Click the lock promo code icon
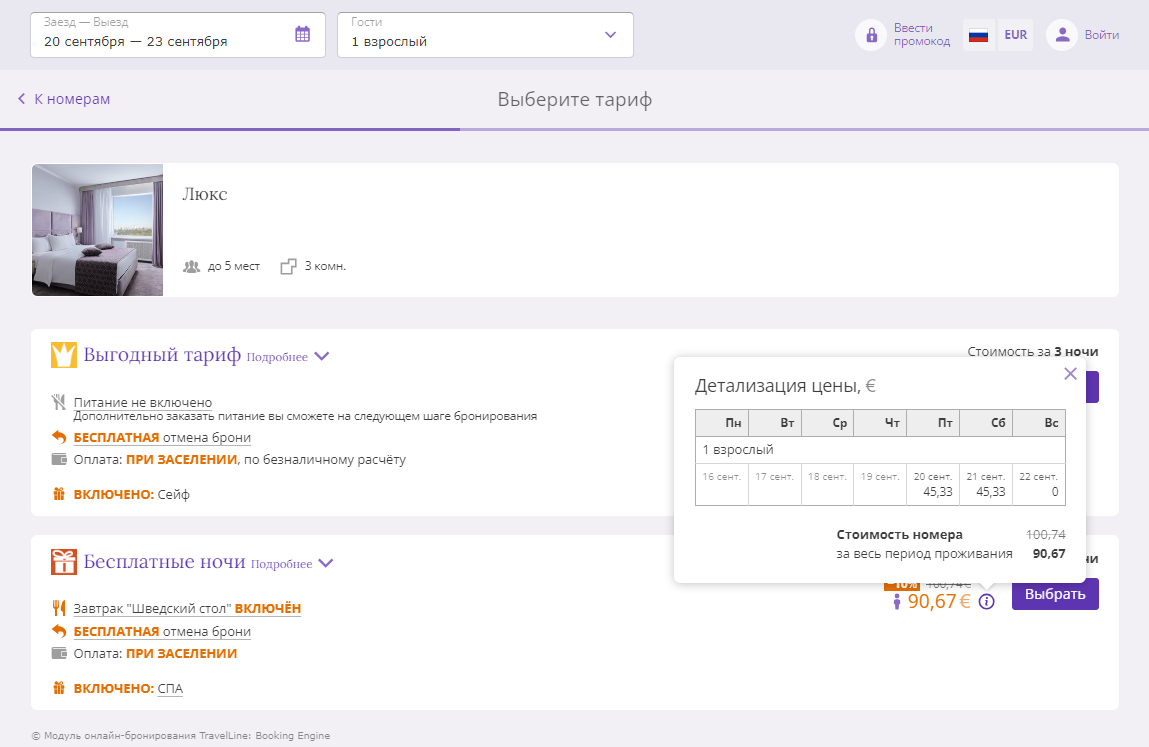The width and height of the screenshot is (1149, 747). (x=871, y=34)
